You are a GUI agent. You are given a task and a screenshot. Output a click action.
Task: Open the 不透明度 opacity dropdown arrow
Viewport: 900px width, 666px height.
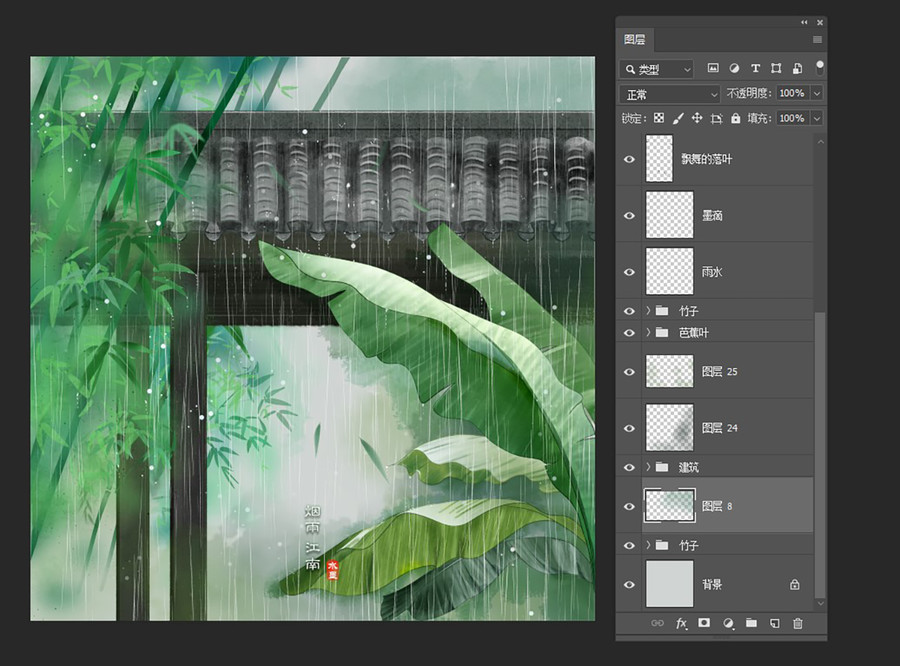817,93
